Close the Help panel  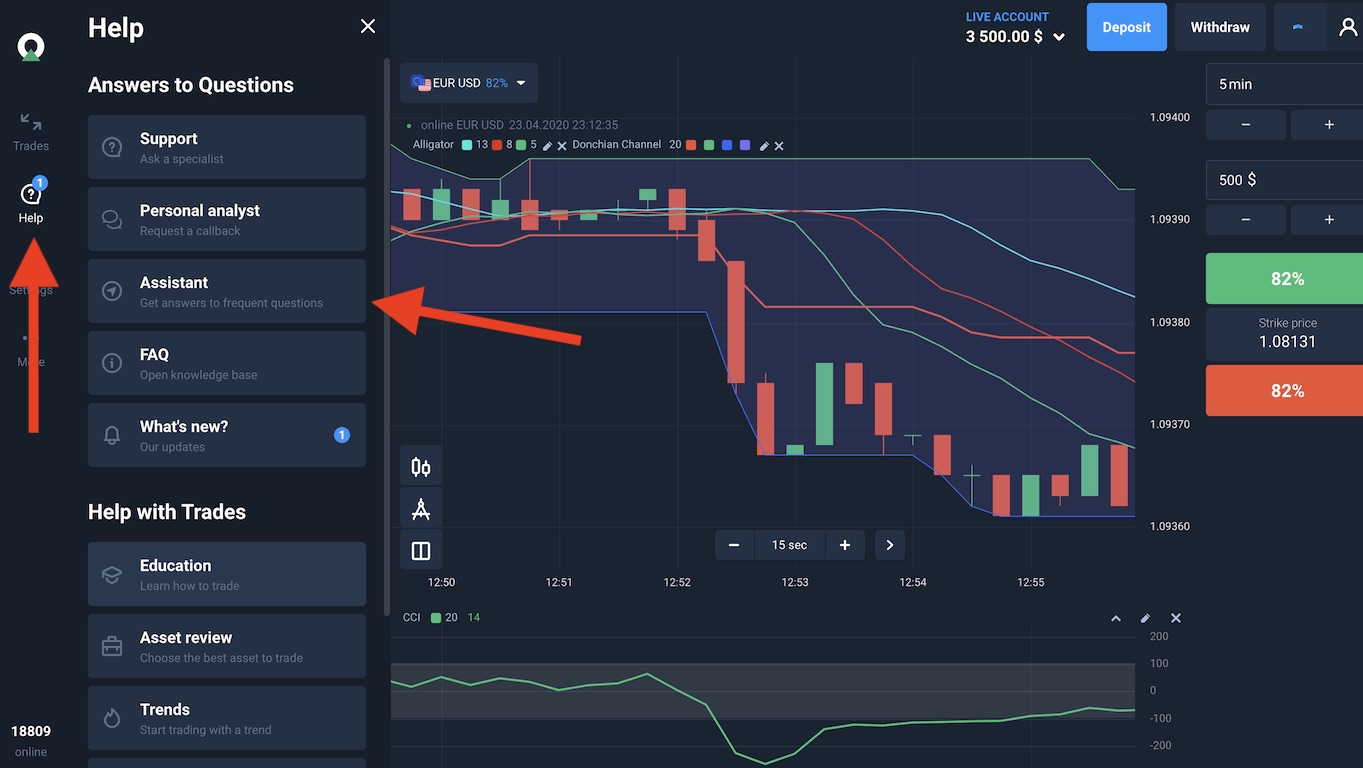point(368,26)
